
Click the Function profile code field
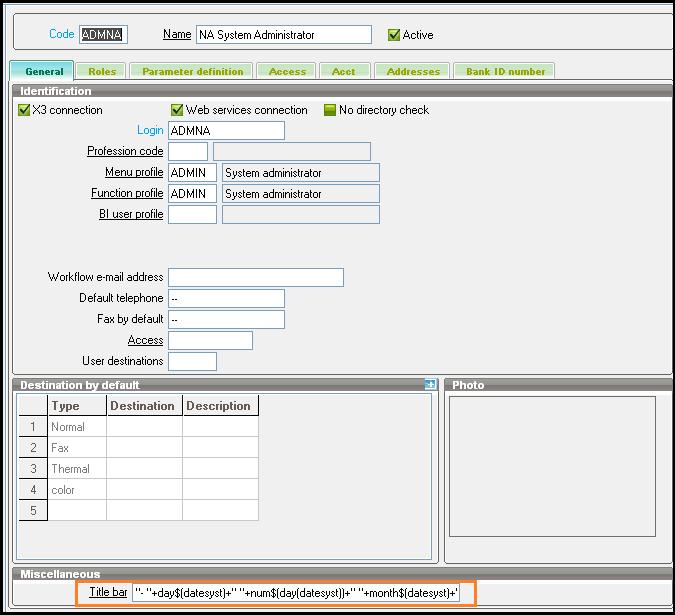(192, 194)
